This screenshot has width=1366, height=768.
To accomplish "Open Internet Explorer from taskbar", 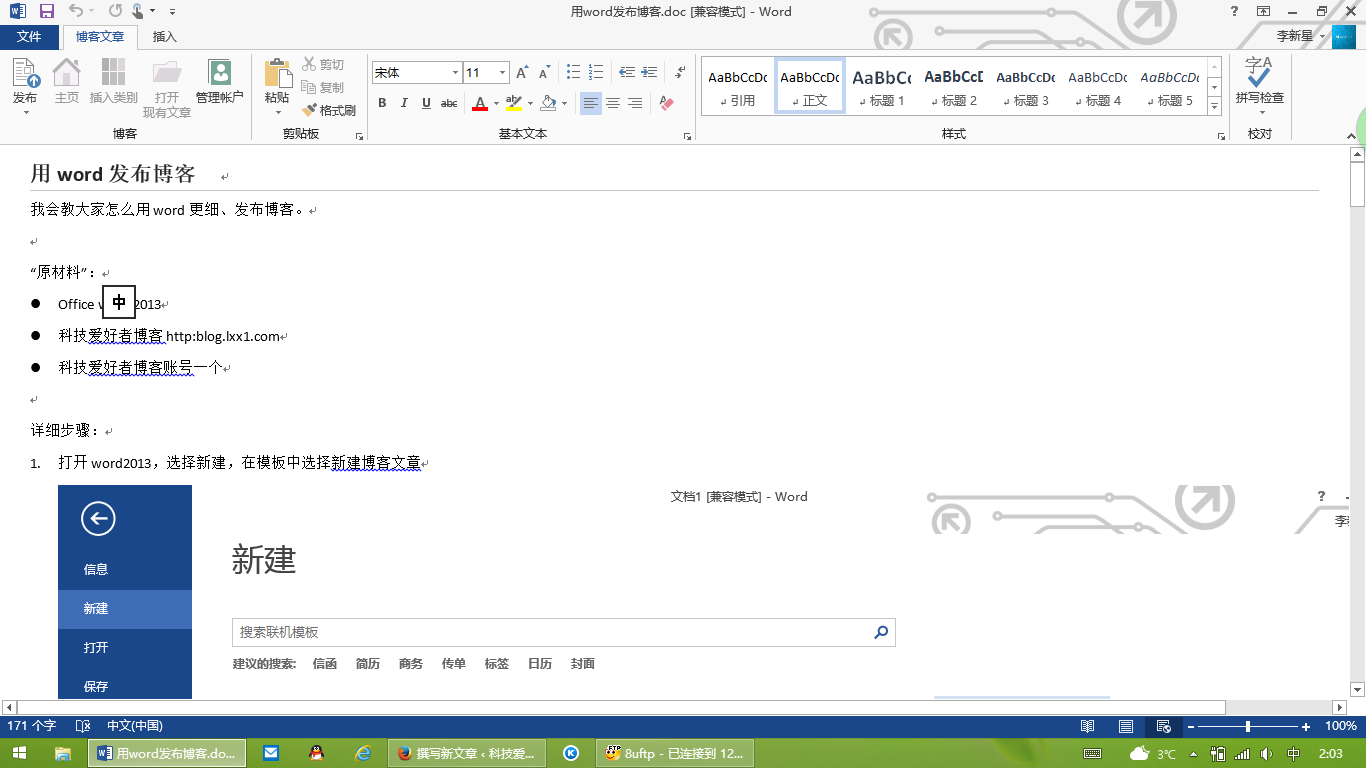I will point(364,753).
